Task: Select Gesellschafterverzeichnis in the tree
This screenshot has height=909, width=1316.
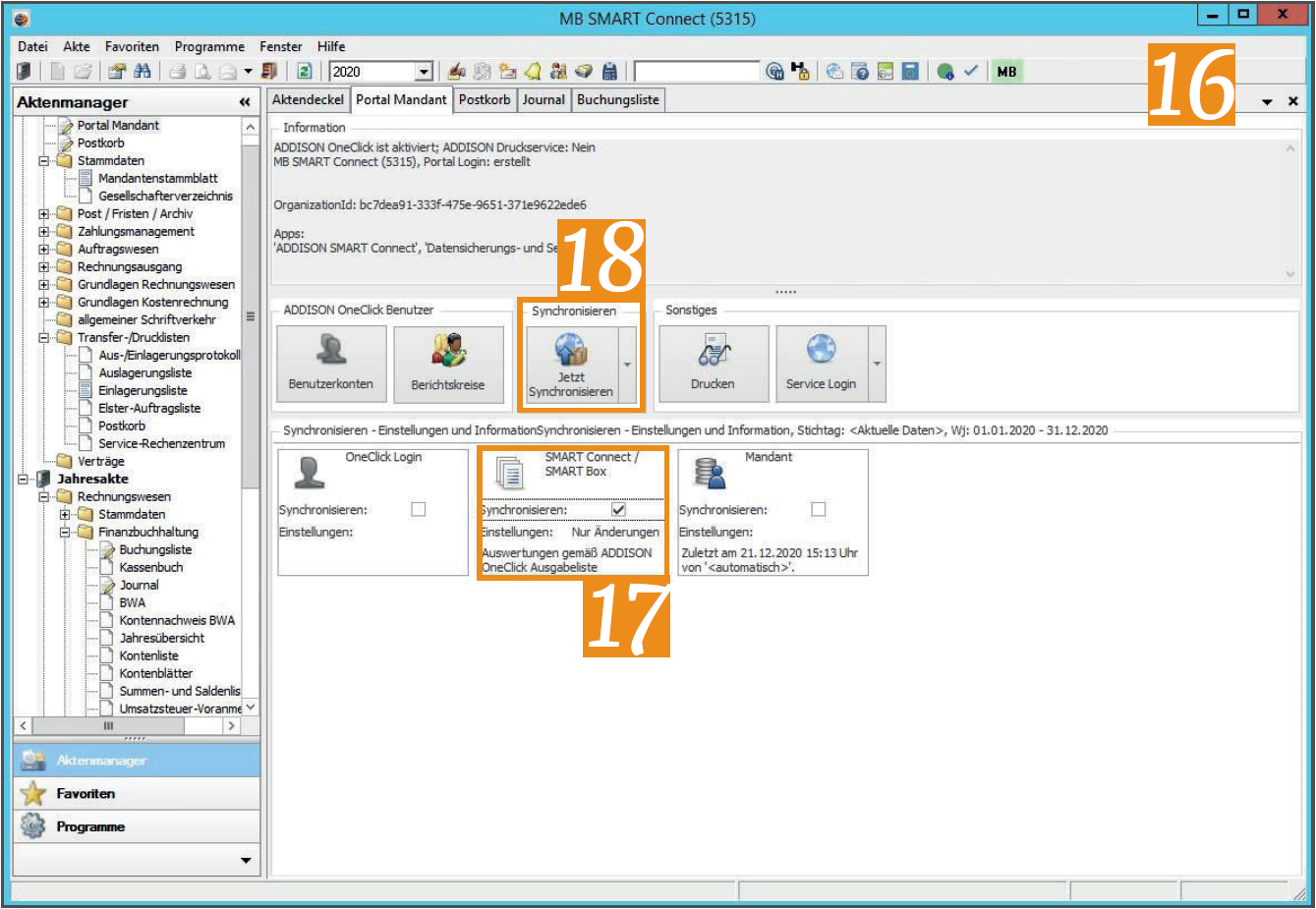Action: pyautogui.click(x=165, y=197)
